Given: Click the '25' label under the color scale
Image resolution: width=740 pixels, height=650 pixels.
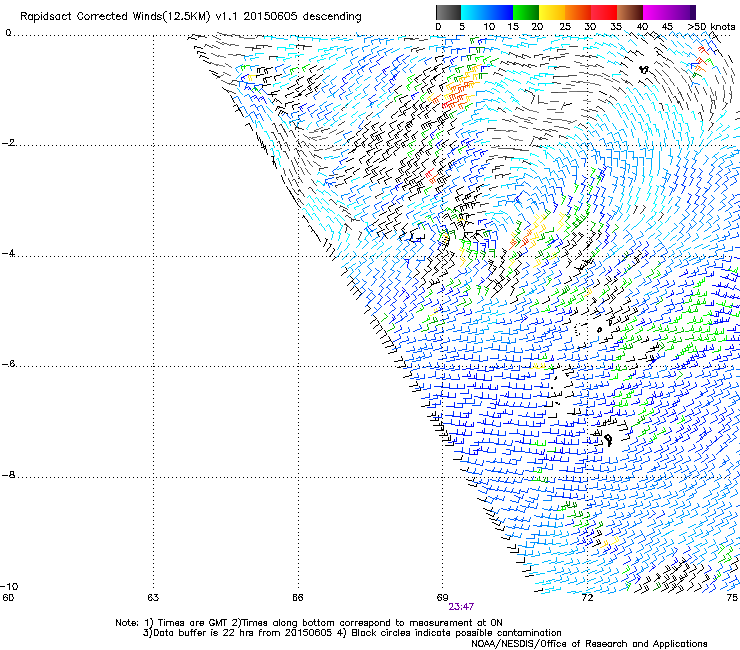Looking at the screenshot, I should pyautogui.click(x=565, y=27).
